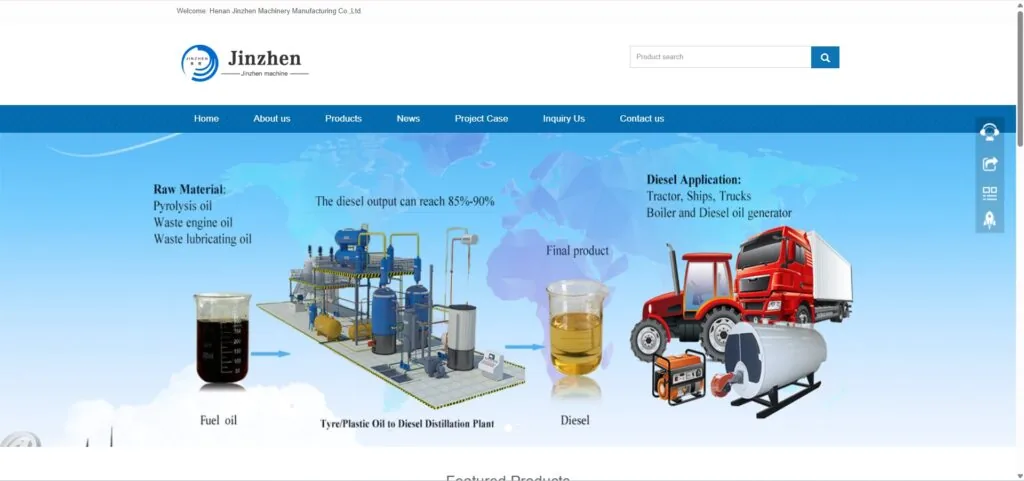
Task: Click the share icon in floating sidebar
Action: [x=989, y=164]
